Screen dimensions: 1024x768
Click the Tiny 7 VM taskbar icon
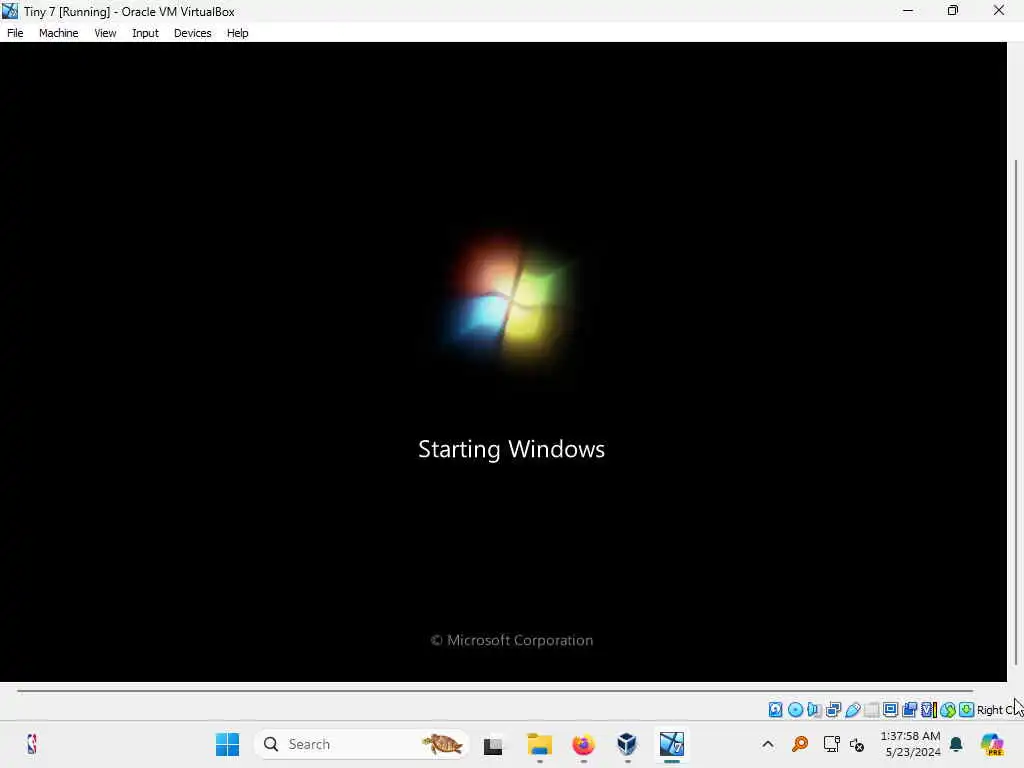671,744
